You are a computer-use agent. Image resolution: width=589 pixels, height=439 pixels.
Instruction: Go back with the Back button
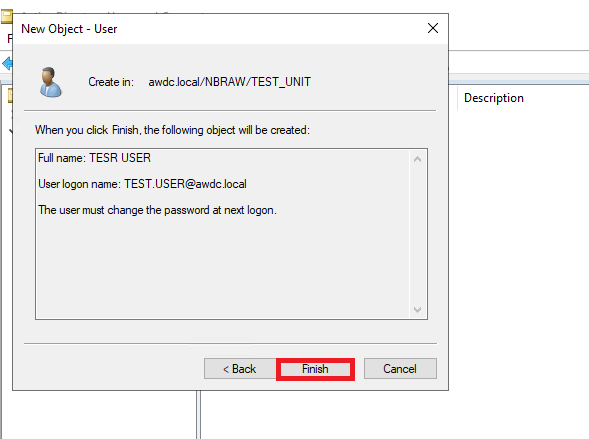pos(240,368)
